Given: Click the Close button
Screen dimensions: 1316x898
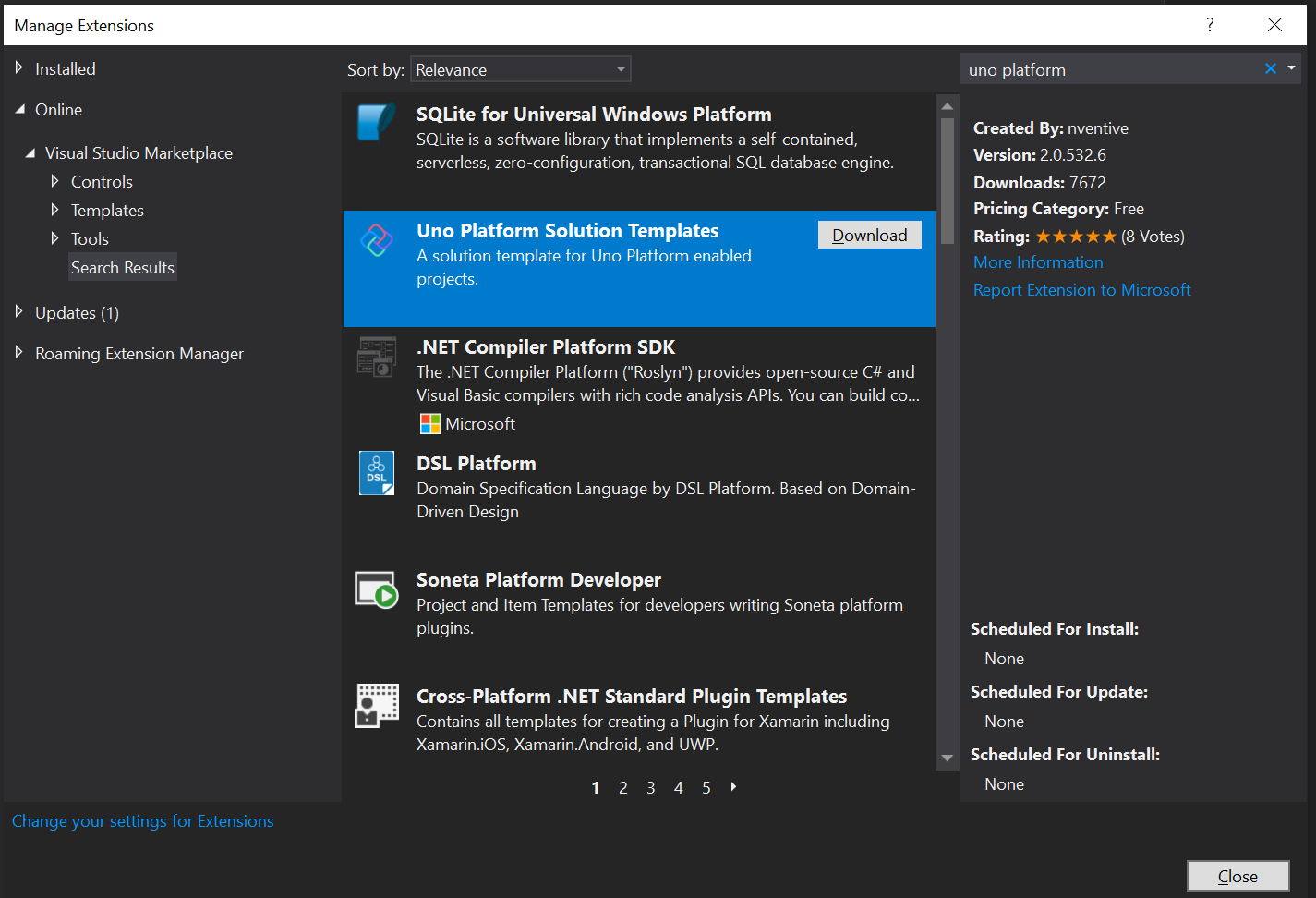Looking at the screenshot, I should pyautogui.click(x=1238, y=876).
